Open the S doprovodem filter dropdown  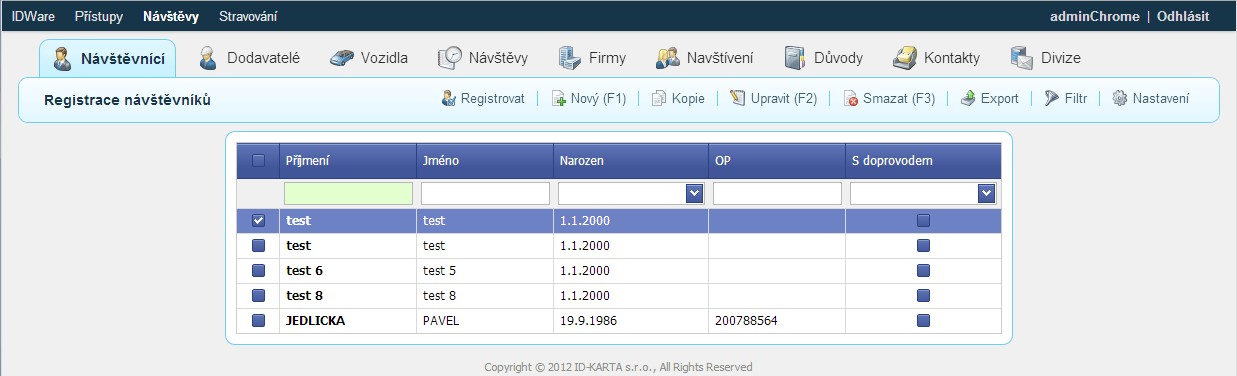(987, 193)
